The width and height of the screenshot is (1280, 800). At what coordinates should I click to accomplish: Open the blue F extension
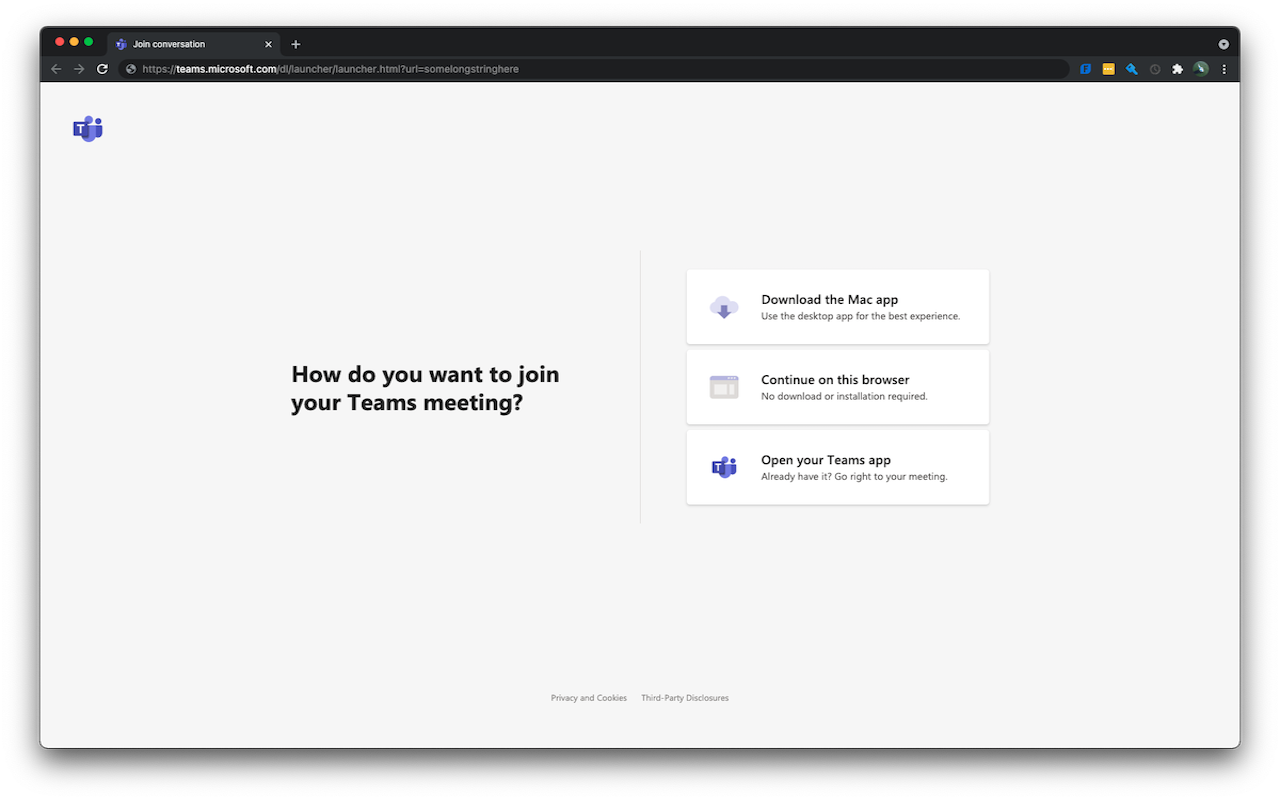[x=1085, y=69]
